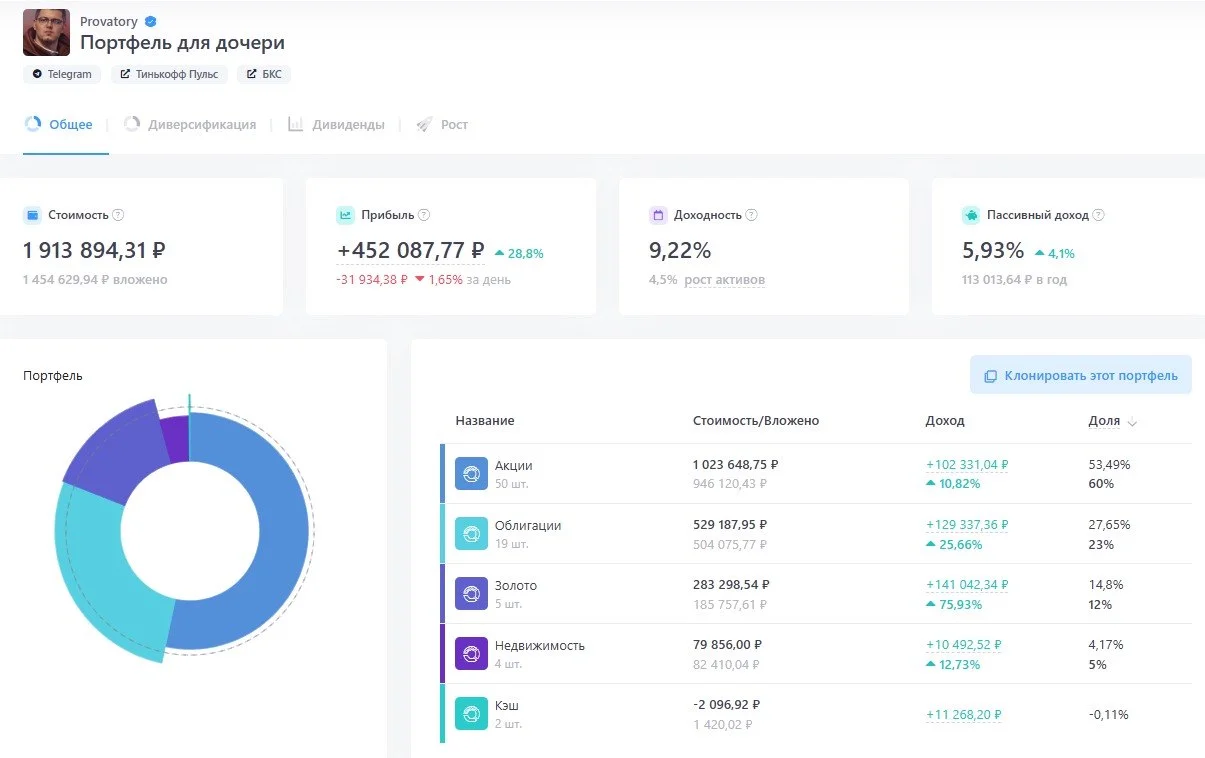Screen dimensions: 1205x758
Task: Click the +102 331,04 ₽ income of Акции
Action: tap(967, 465)
